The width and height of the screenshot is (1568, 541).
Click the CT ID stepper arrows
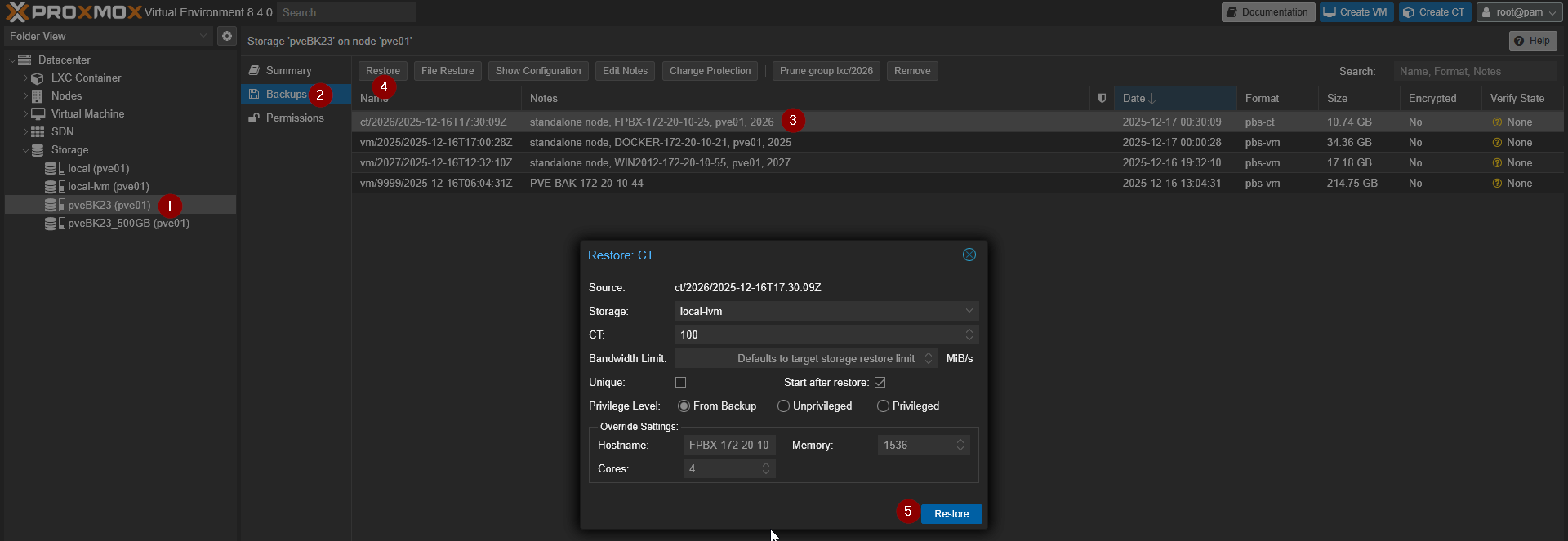[x=969, y=335]
